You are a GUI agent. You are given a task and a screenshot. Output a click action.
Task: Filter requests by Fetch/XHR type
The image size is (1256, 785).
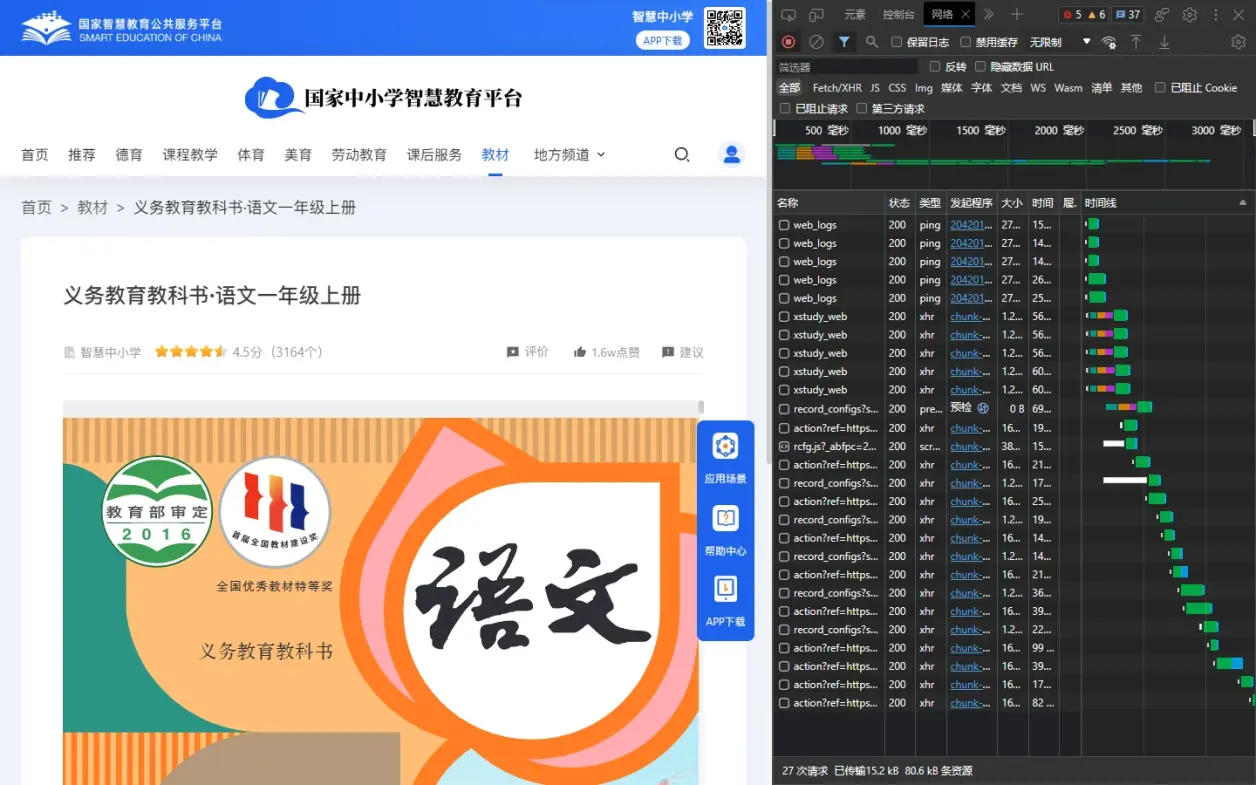[x=837, y=88]
